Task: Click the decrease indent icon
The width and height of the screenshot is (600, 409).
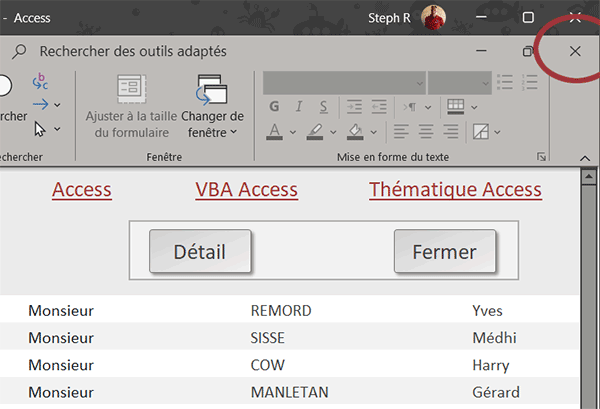Action: click(379, 107)
